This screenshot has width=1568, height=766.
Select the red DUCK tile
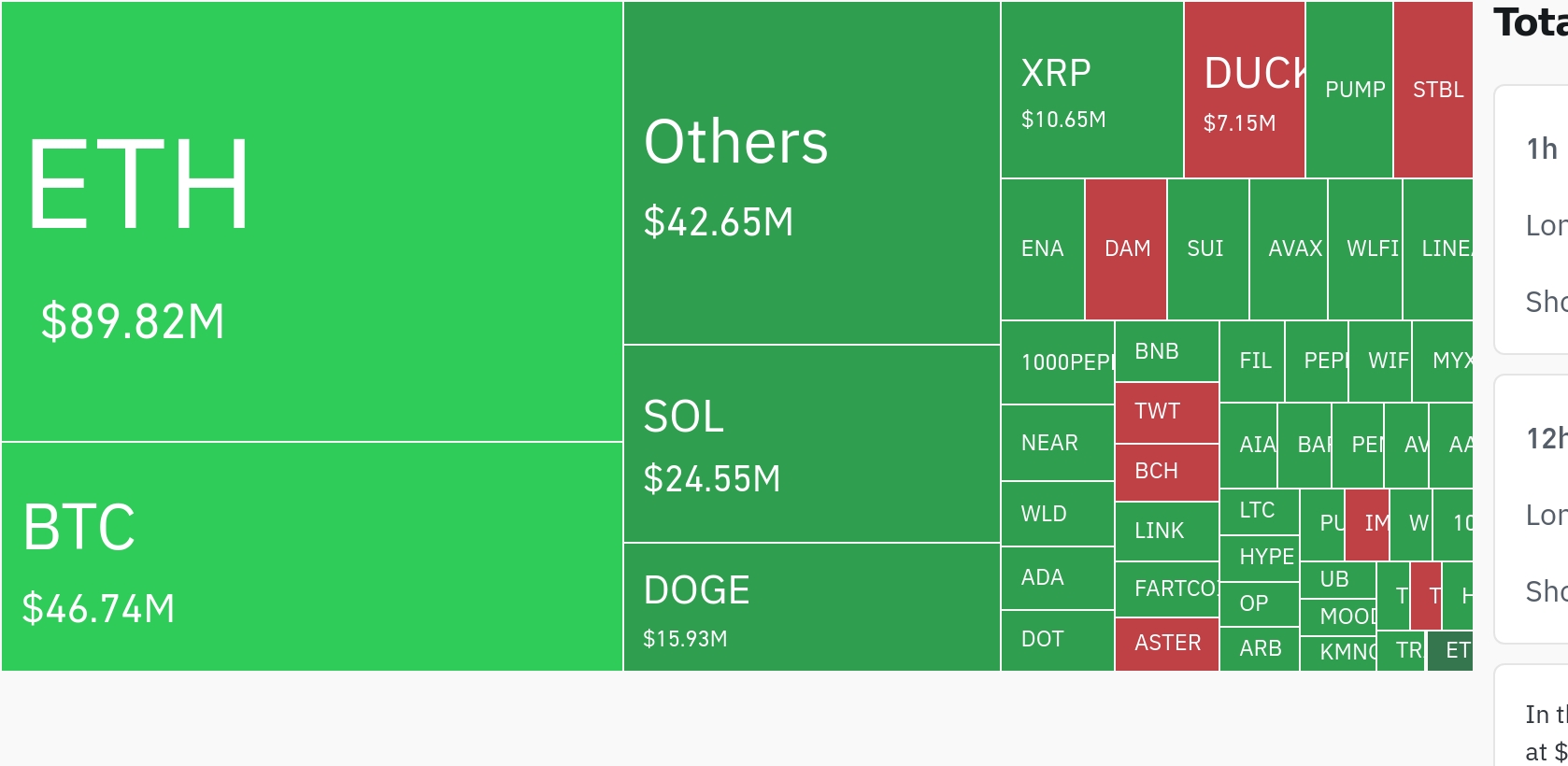point(1244,91)
